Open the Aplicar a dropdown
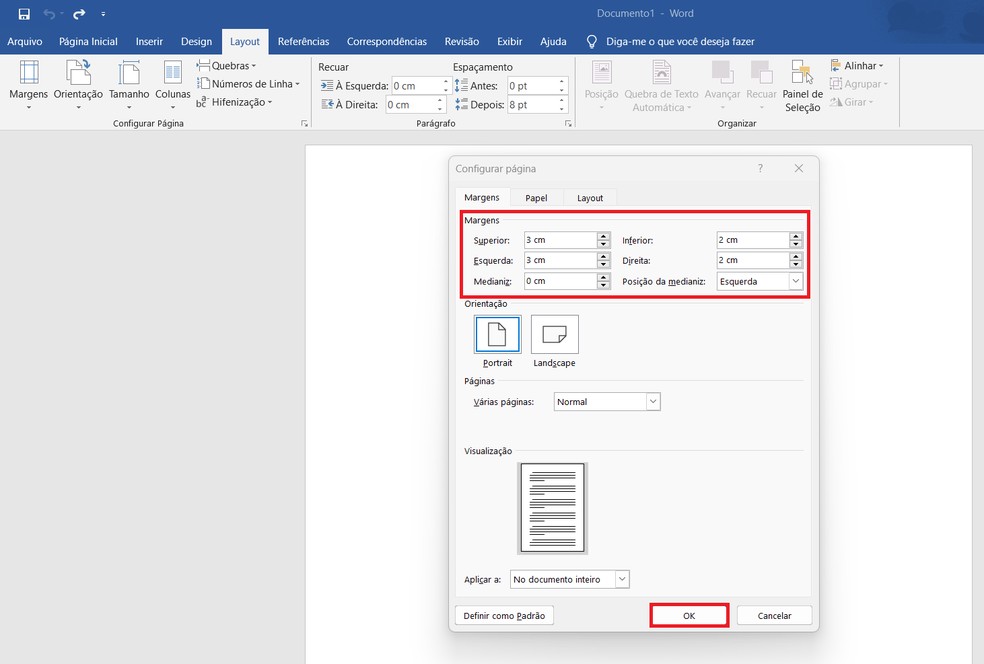 (622, 579)
